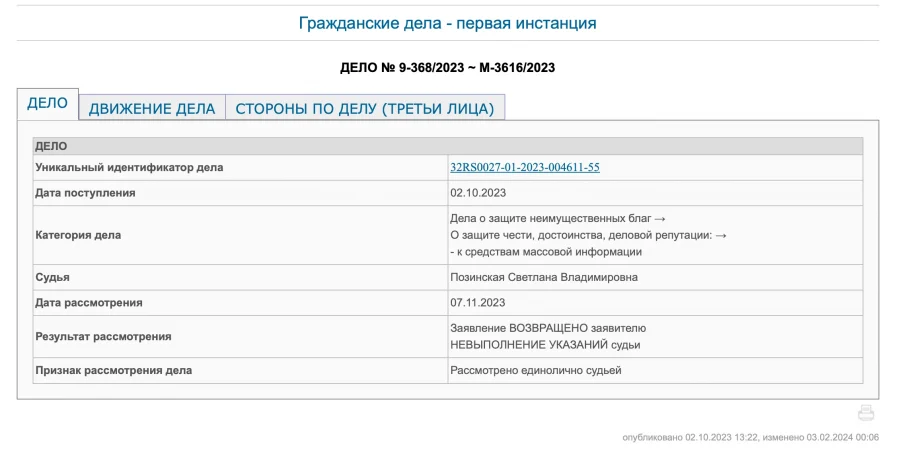The height and width of the screenshot is (456, 900).
Task: Click the publication timestamp at the bottom right
Action: click(x=750, y=437)
